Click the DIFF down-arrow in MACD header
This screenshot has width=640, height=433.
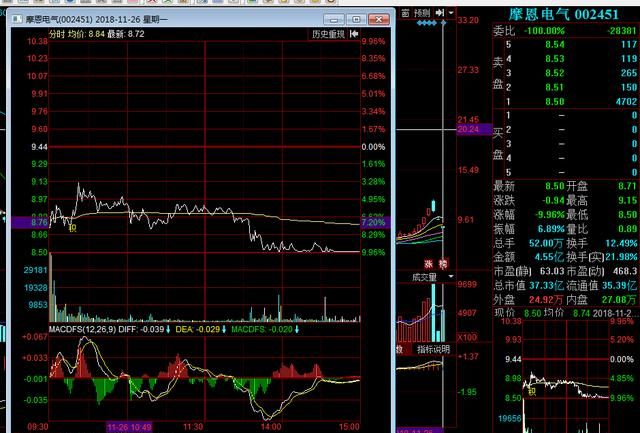168,328
